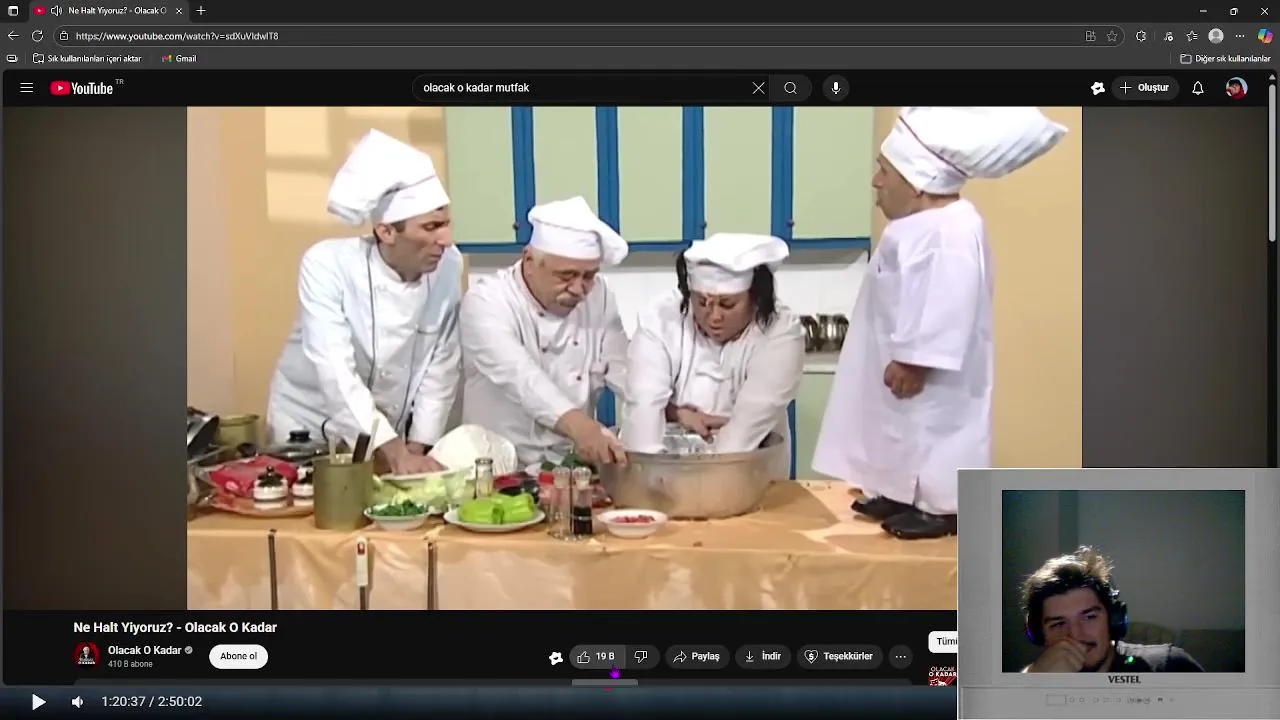Click the Oluştur create button
This screenshot has height=720, width=1280.
(x=1144, y=88)
